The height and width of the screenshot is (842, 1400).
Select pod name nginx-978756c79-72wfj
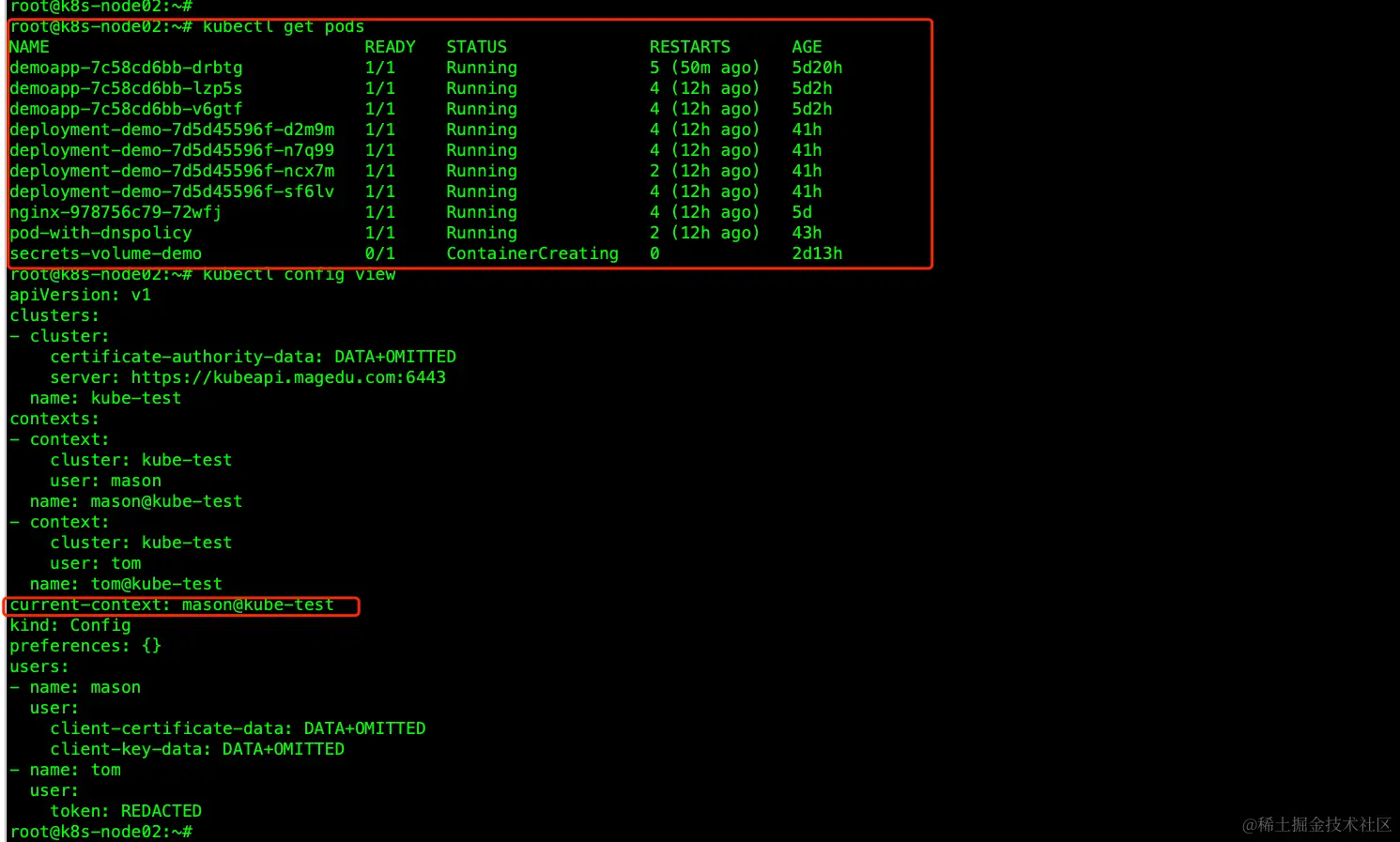115,212
